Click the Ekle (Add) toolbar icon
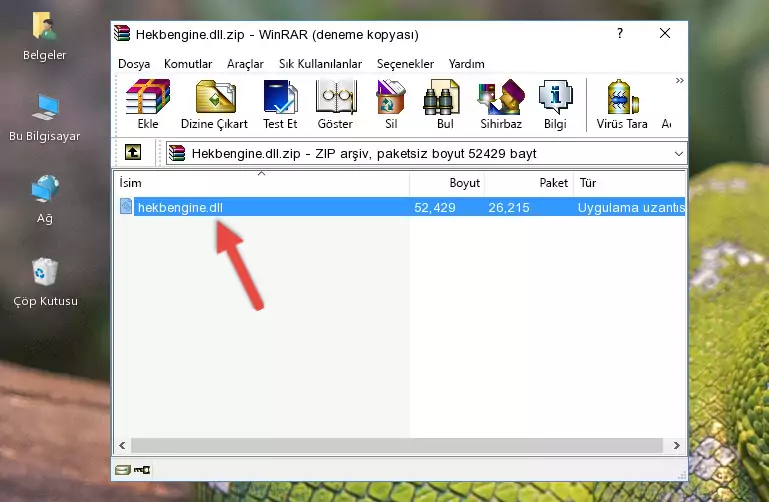This screenshot has width=769, height=502. pyautogui.click(x=148, y=104)
